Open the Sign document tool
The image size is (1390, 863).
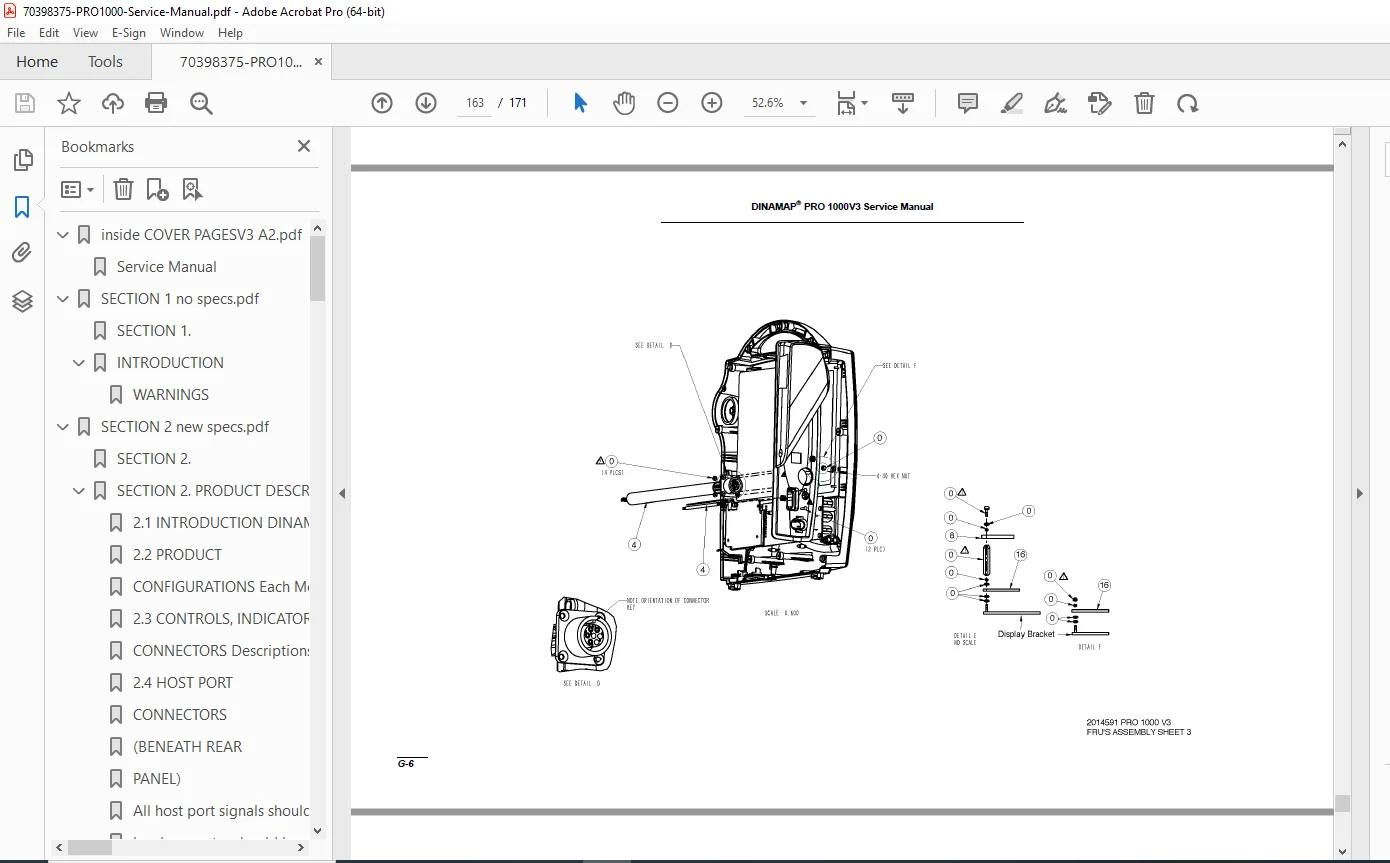[x=1055, y=103]
